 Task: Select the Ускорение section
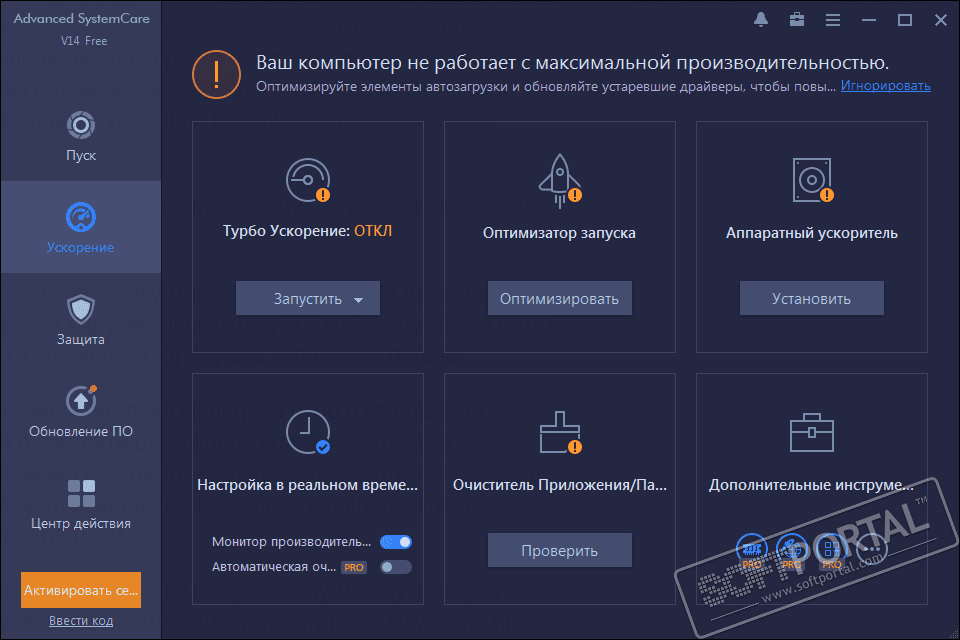pos(81,227)
